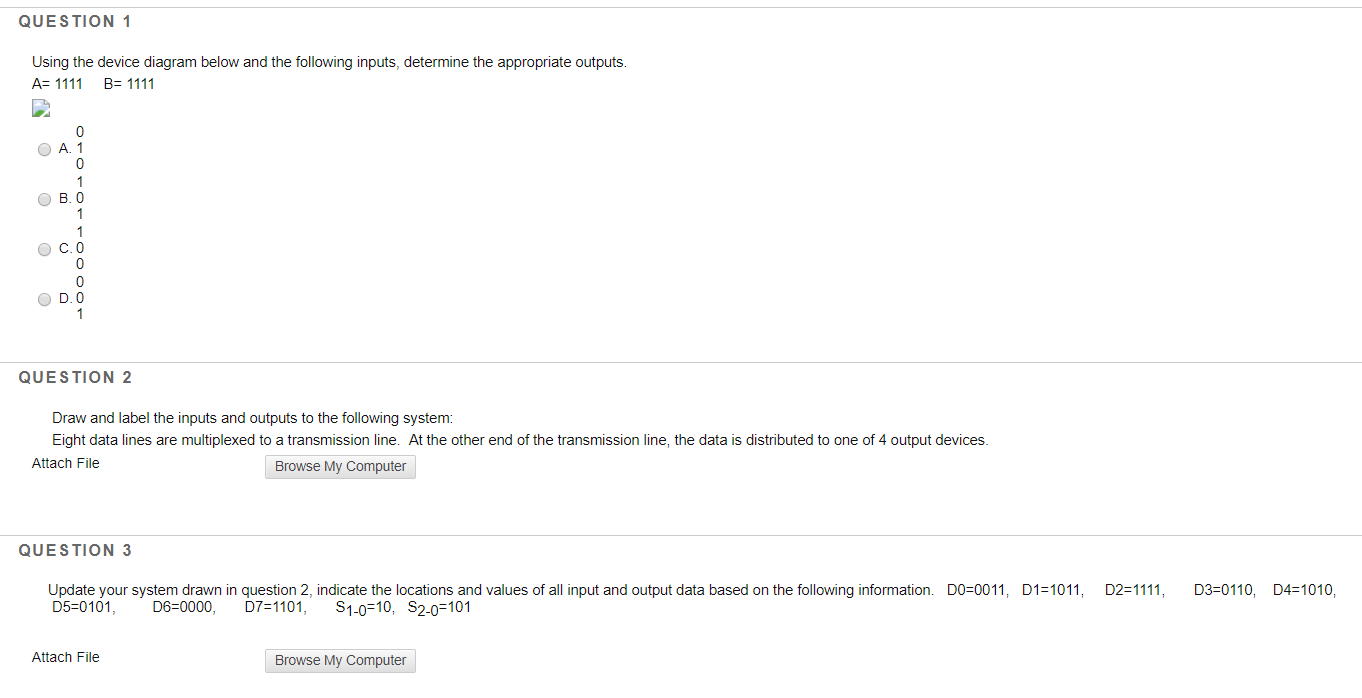Screen dimensions: 1362x698
Task: Click the broken image placeholder in Question 1
Action: (40, 108)
